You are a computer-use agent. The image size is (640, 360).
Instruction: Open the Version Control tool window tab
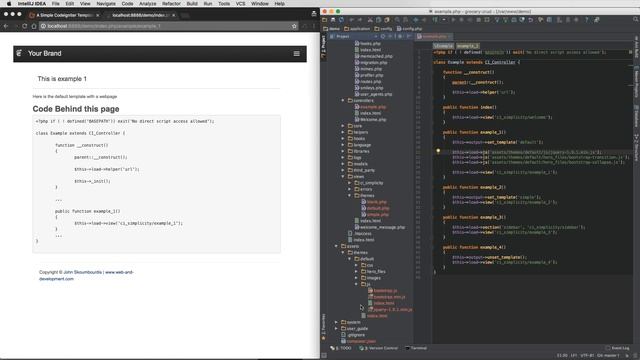click(x=379, y=348)
